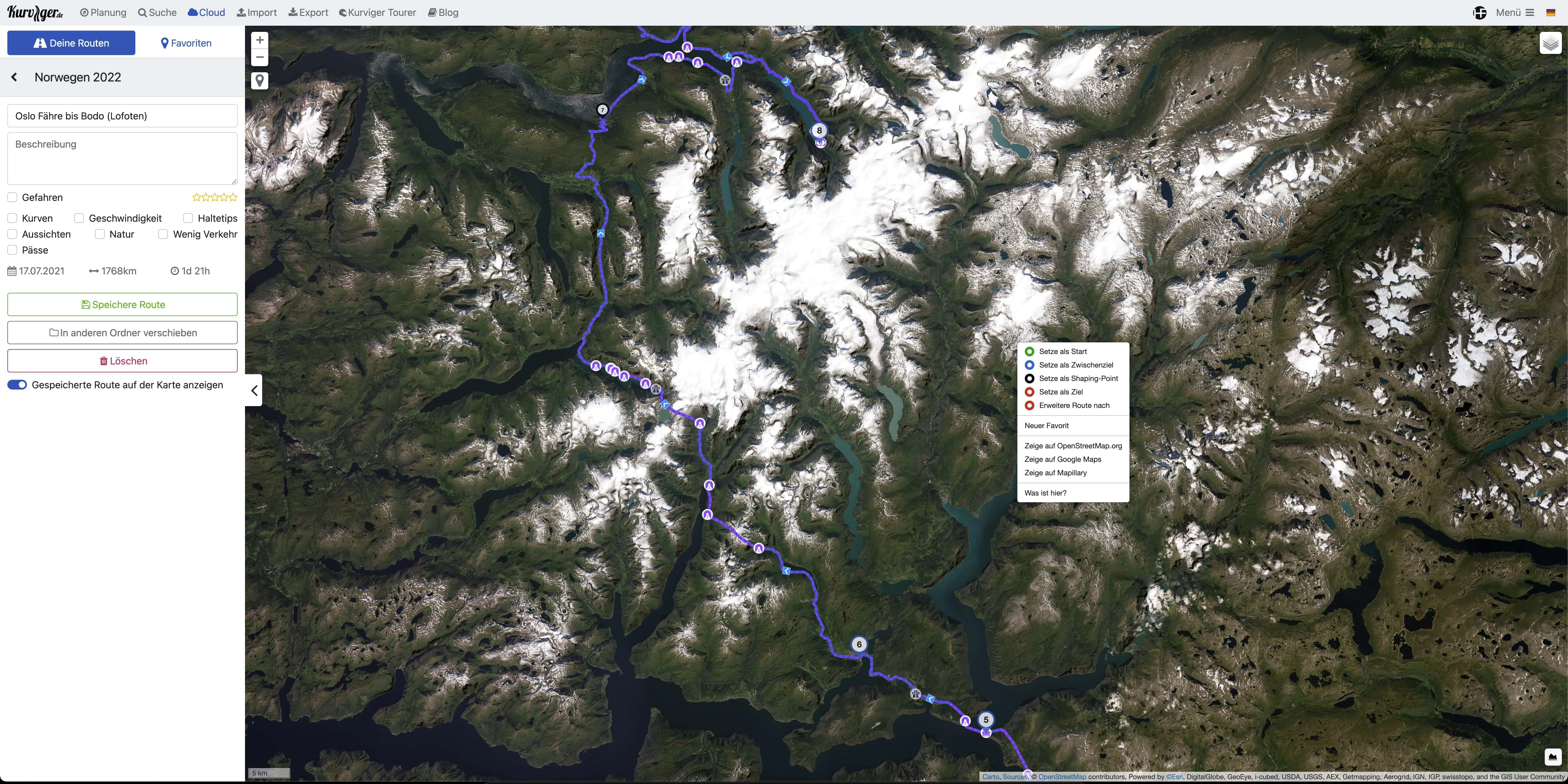Switch to Deine Routen tab
Viewport: 1568px width, 784px height.
coord(71,43)
